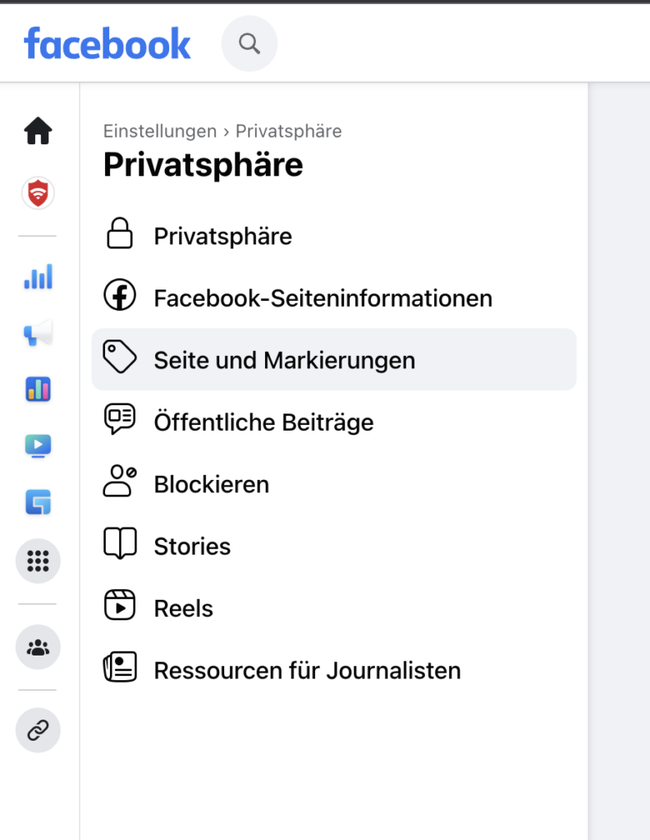Open Facebook-Seiteninformationen settings
The width and height of the screenshot is (650, 840).
[x=322, y=298]
